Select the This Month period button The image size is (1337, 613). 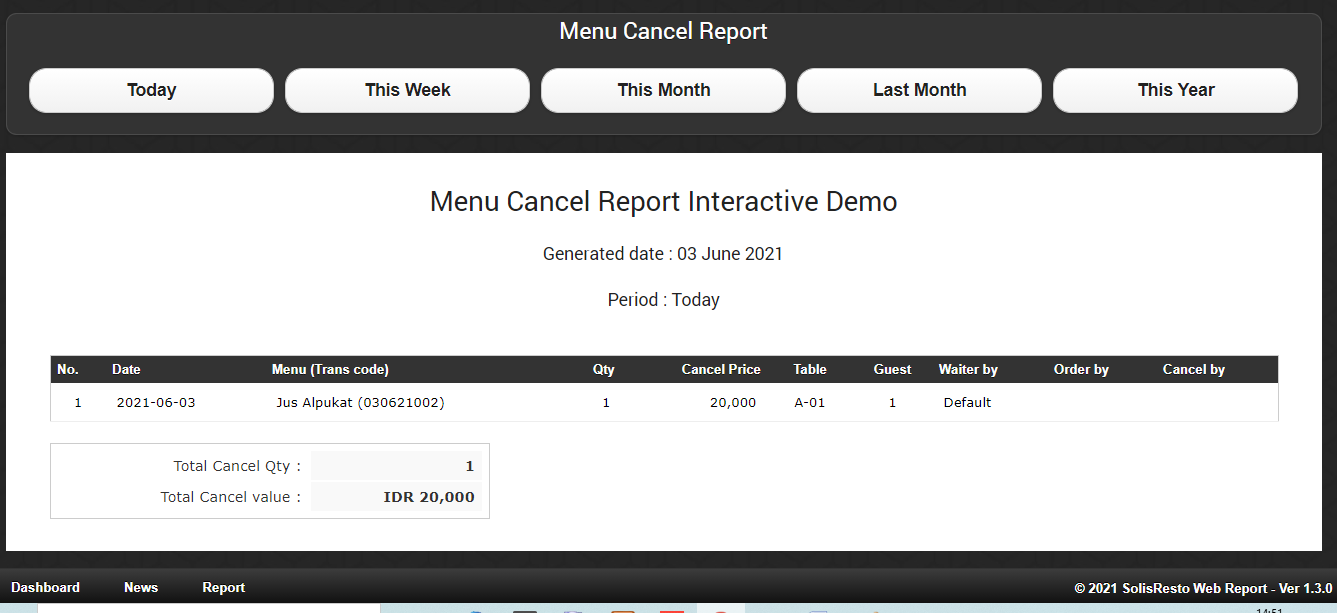663,90
